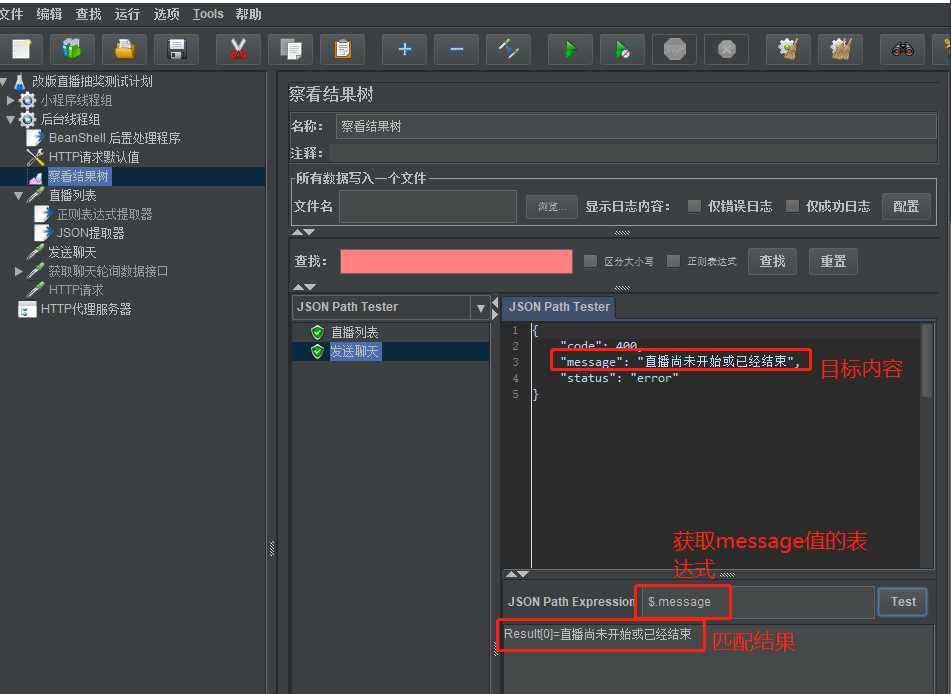Click the Paste clipboard icon

(343, 49)
